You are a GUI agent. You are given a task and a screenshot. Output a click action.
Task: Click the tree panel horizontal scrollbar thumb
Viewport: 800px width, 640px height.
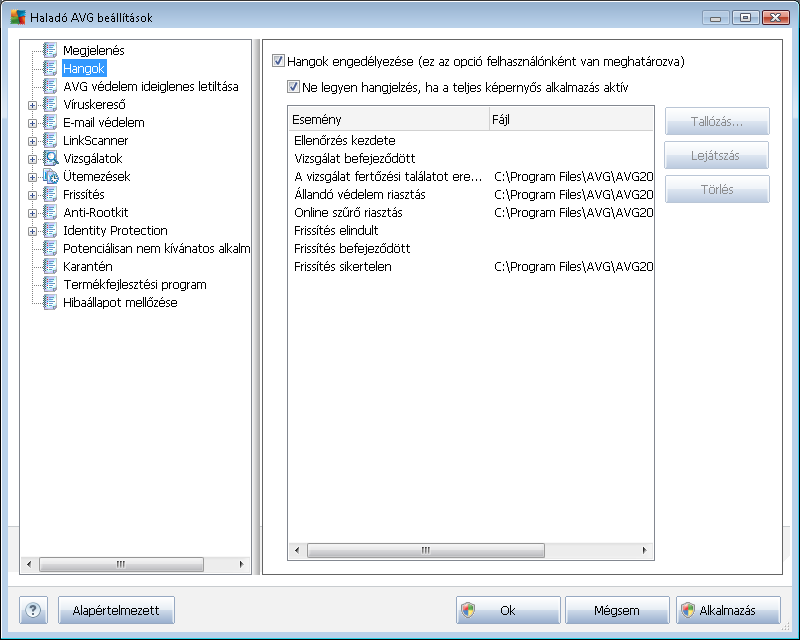[121, 564]
